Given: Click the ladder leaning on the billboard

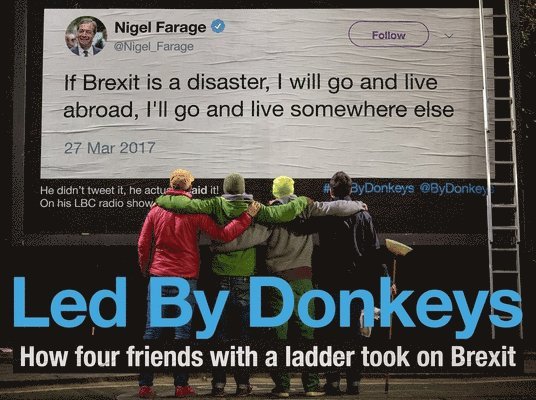Looking at the screenshot, I should pyautogui.click(x=500, y=168).
